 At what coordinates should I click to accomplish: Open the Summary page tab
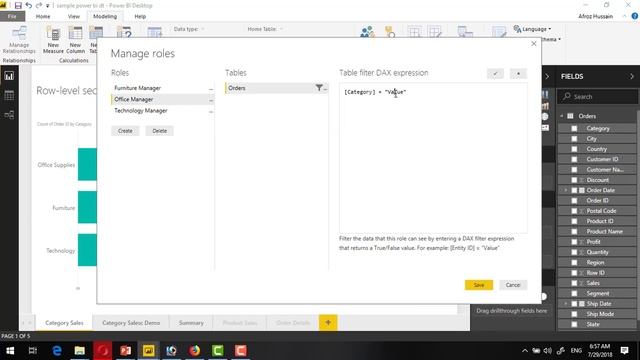point(191,322)
